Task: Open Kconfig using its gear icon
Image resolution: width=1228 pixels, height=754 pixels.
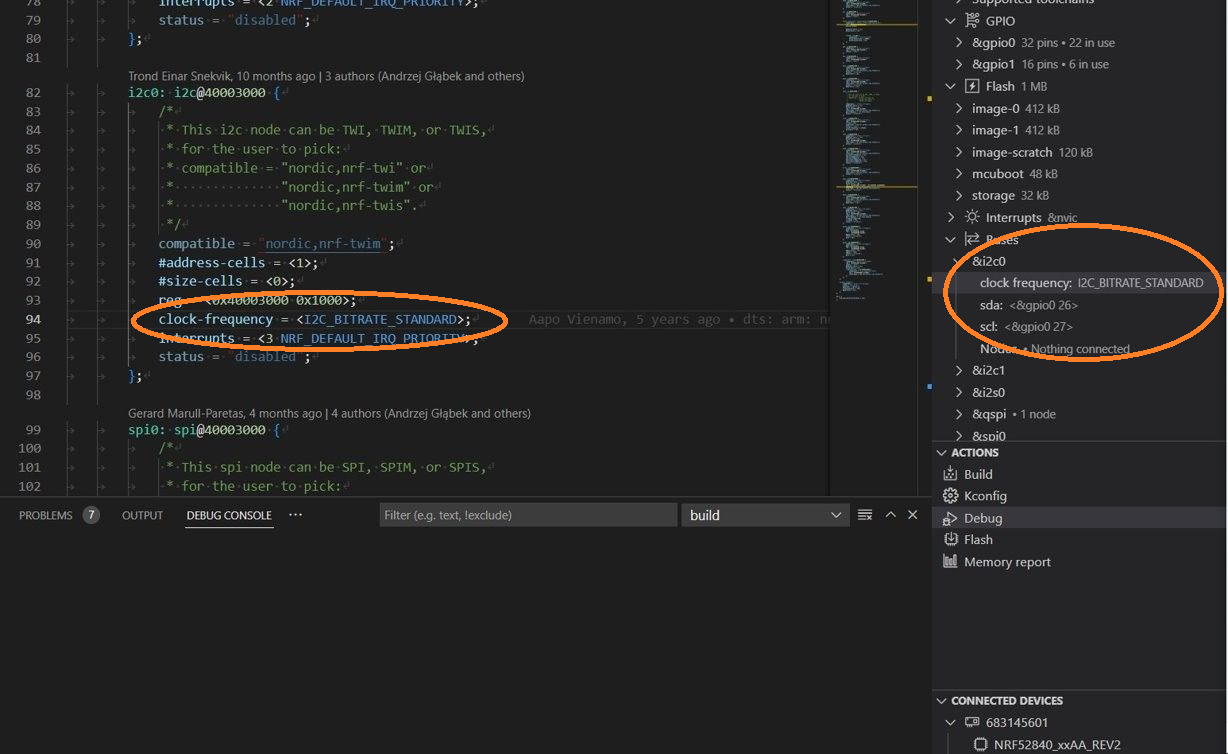Action: click(x=953, y=495)
